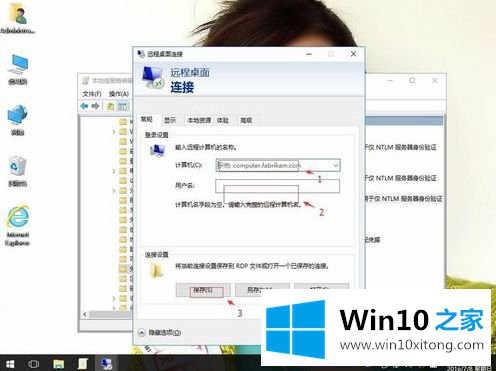Viewport: 496px width, 371px height.
Task: Toggle the console tree toolbar icon
Action: coord(123,106)
